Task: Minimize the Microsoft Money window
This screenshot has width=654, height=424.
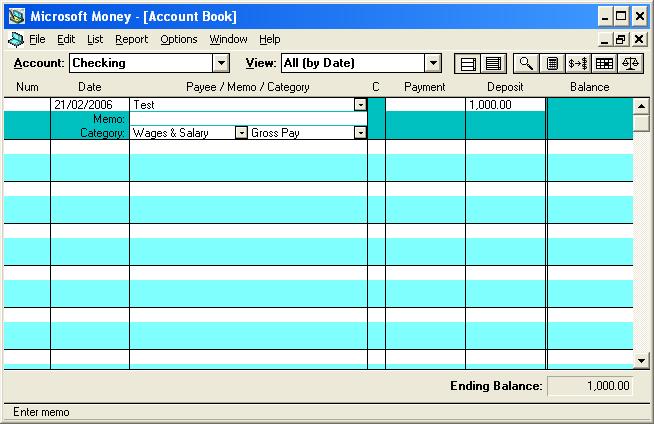Action: pos(604,16)
